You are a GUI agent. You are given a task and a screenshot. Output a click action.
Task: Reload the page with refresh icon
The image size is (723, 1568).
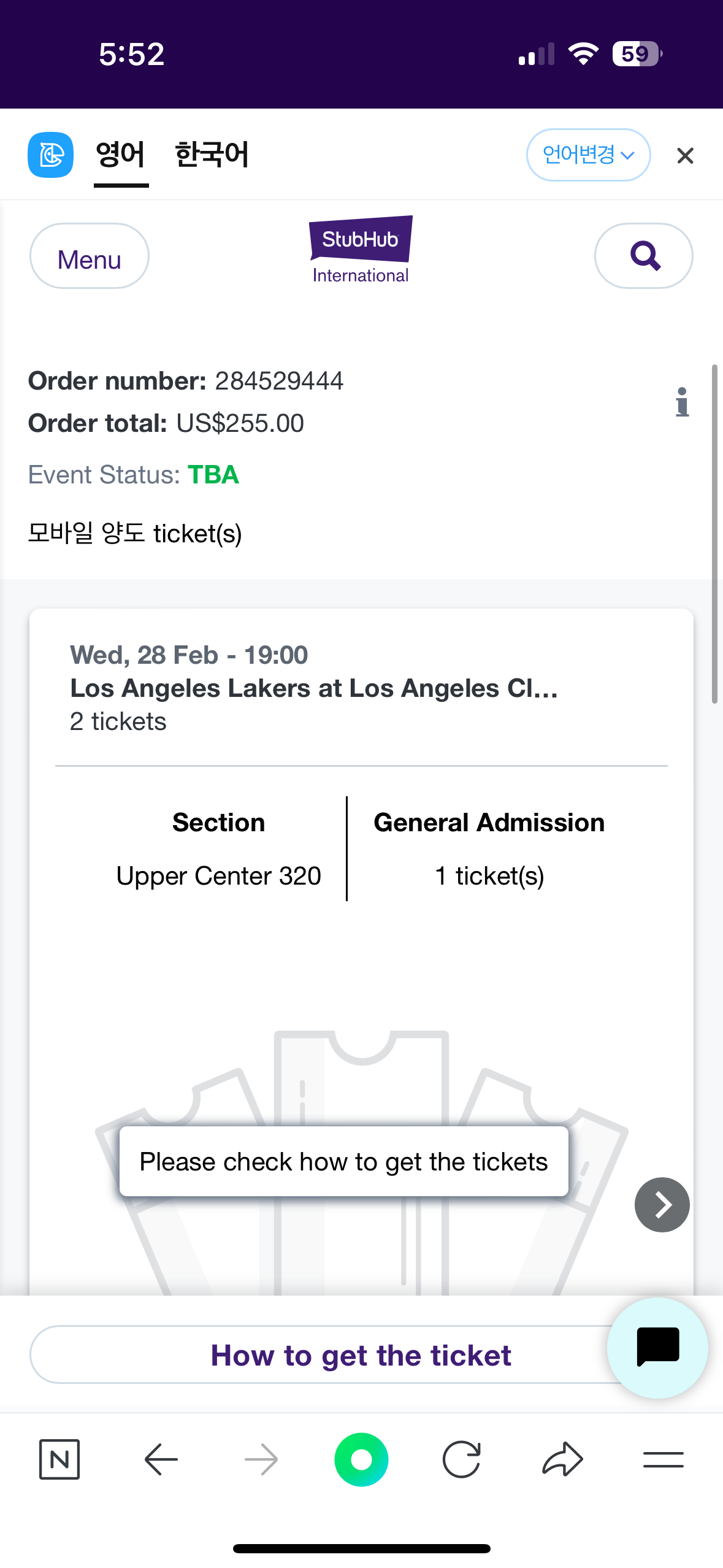[x=461, y=1459]
